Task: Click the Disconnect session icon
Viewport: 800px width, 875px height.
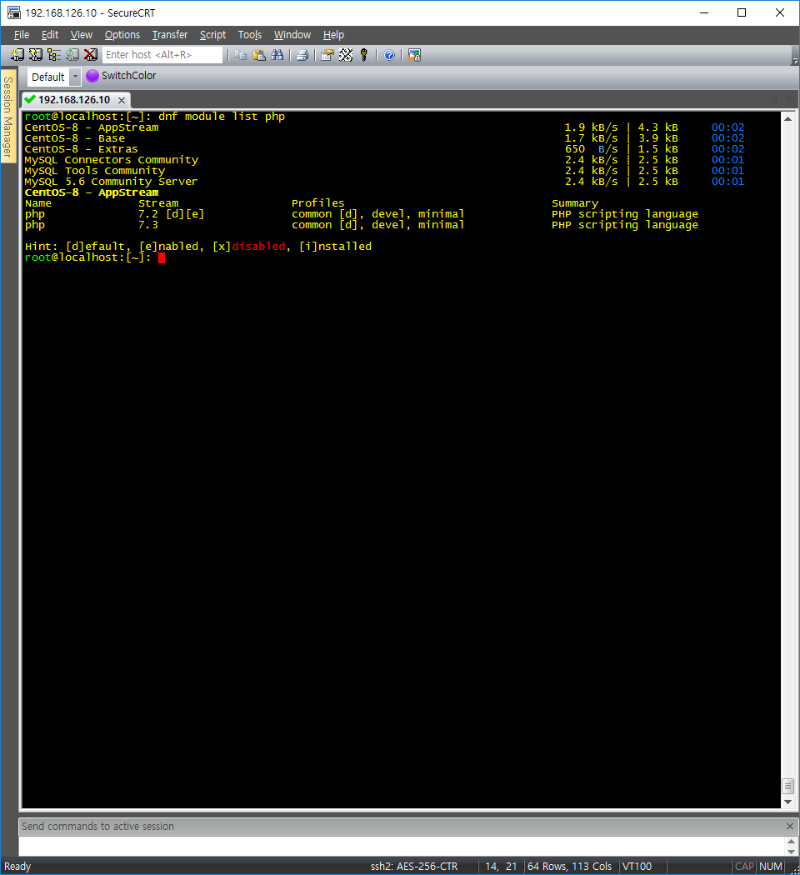Action: point(90,55)
